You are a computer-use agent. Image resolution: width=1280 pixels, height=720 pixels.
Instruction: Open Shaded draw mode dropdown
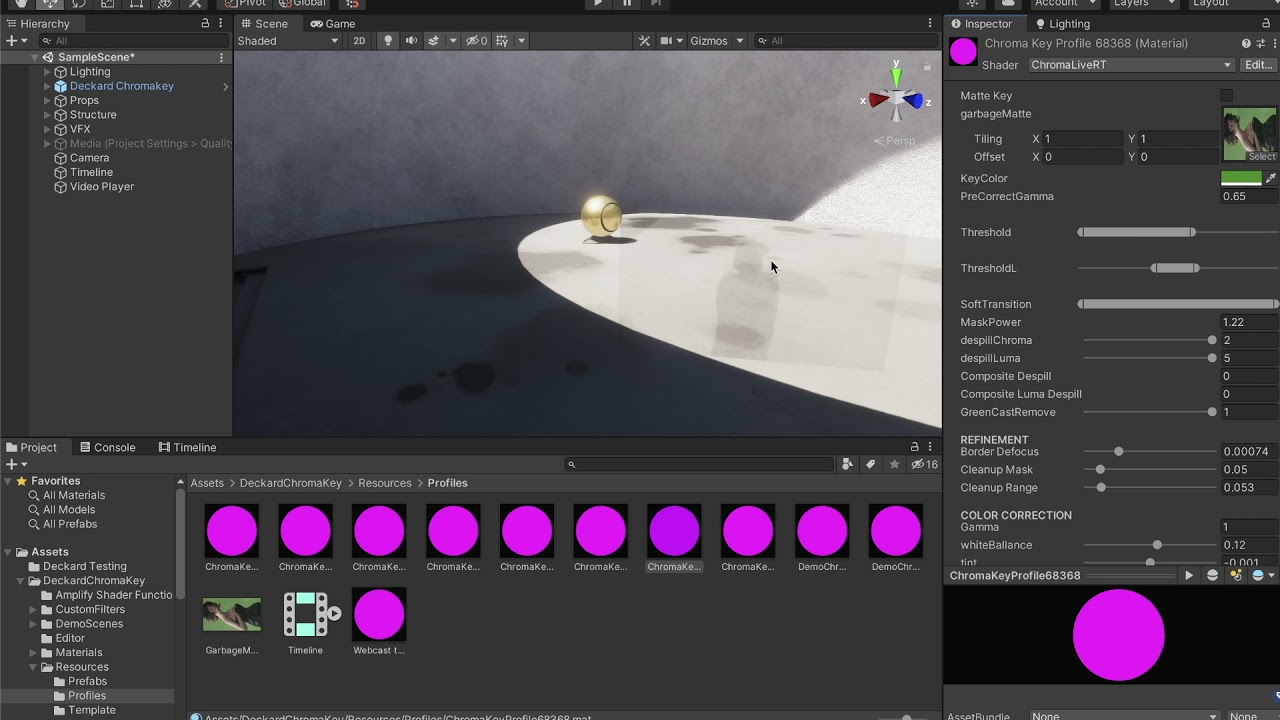(288, 41)
